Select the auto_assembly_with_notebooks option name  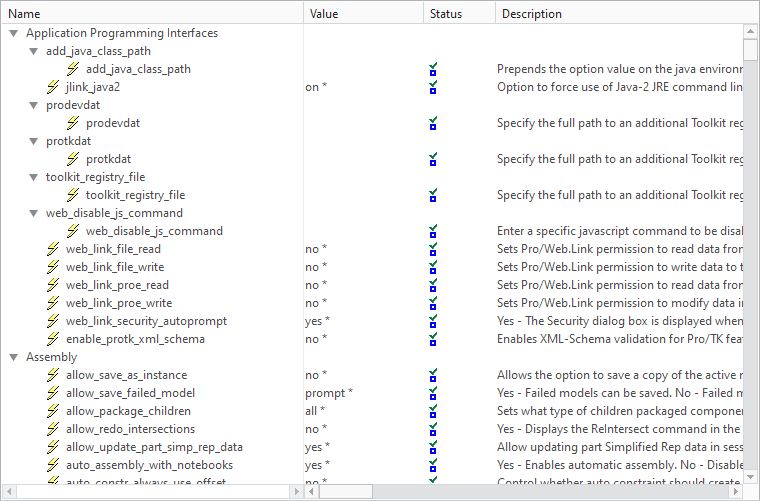[x=149, y=465]
